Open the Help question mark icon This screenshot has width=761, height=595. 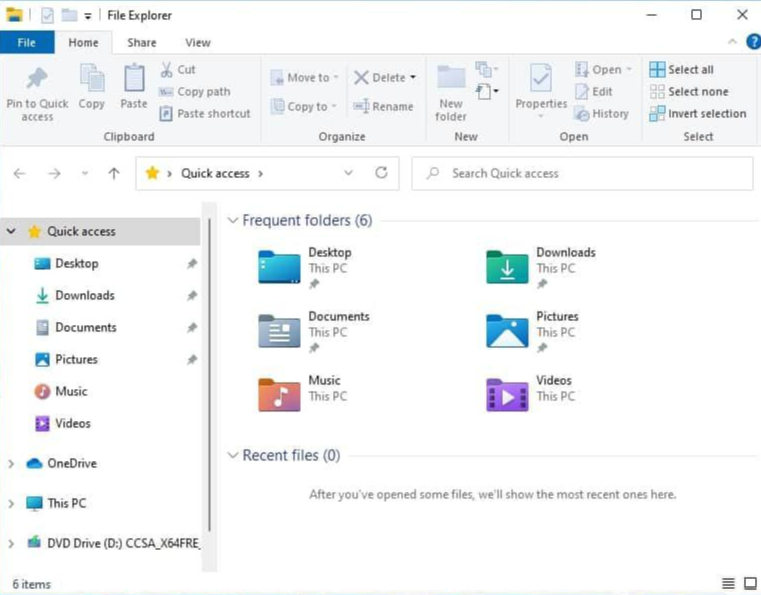pyautogui.click(x=753, y=42)
